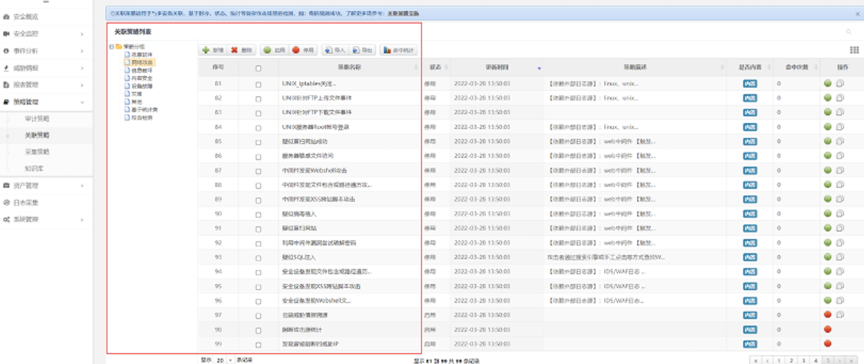Click the green plus 新增 button
The width and height of the screenshot is (864, 364).
coord(213,50)
